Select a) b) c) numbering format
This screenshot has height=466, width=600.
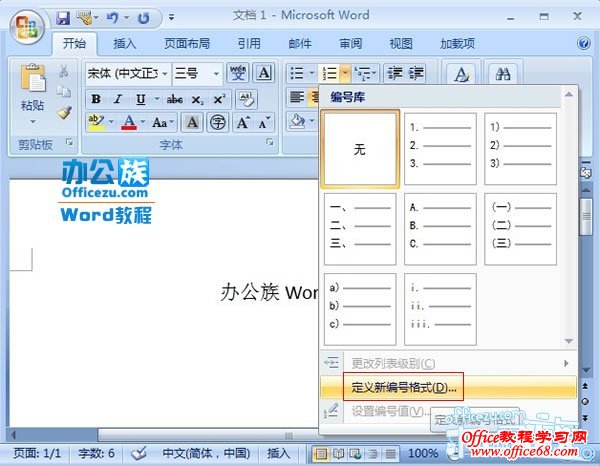point(360,309)
